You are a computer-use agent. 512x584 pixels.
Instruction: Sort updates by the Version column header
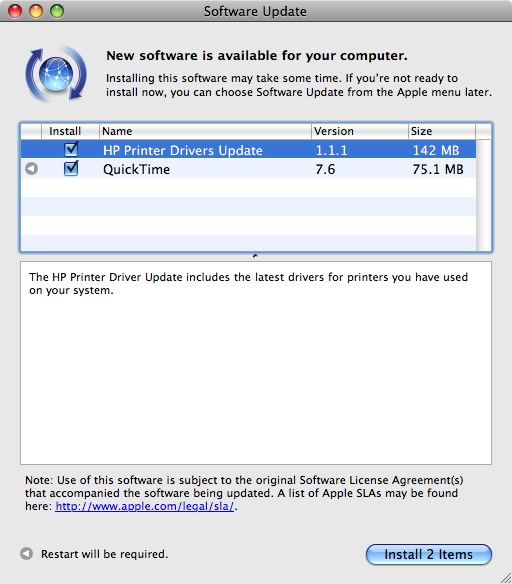pos(360,131)
